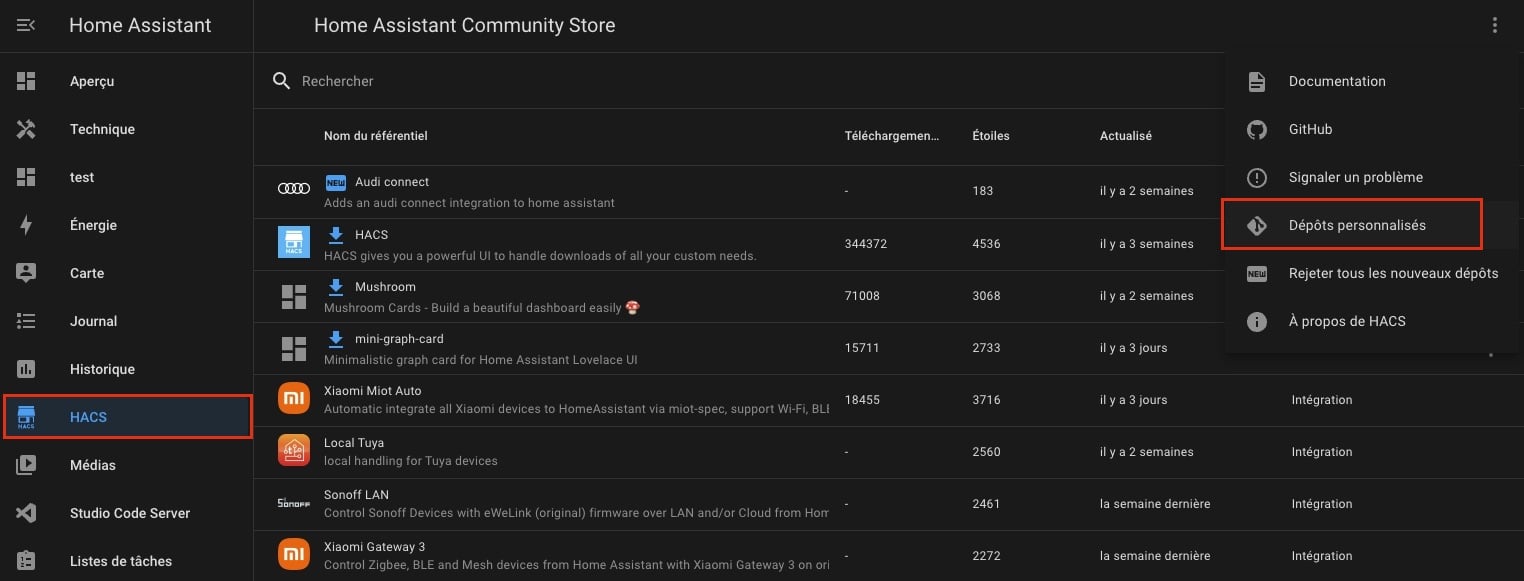Viewport: 1524px width, 581px height.
Task: Click the HACS store icon in sidebar
Action: click(x=26, y=417)
